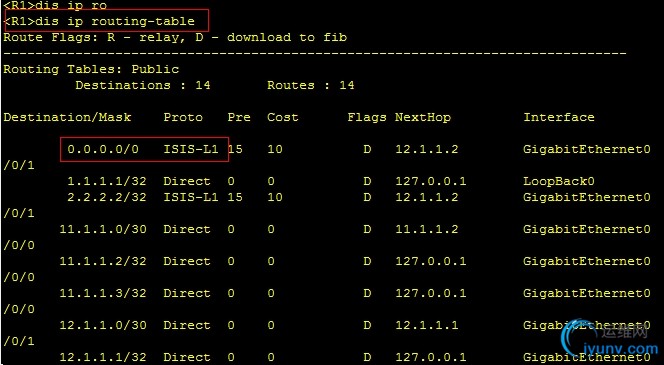Click the "Destination/Mask" column header
Viewport: 664px width, 365px height.
(x=67, y=117)
